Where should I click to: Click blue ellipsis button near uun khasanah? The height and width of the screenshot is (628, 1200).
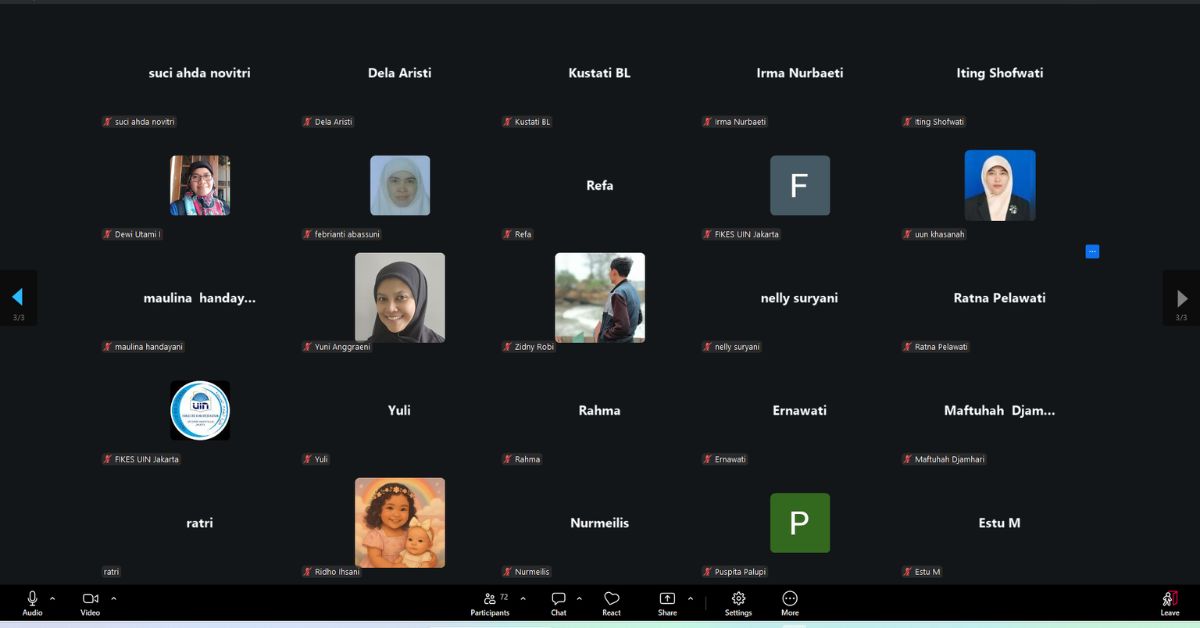point(1092,251)
